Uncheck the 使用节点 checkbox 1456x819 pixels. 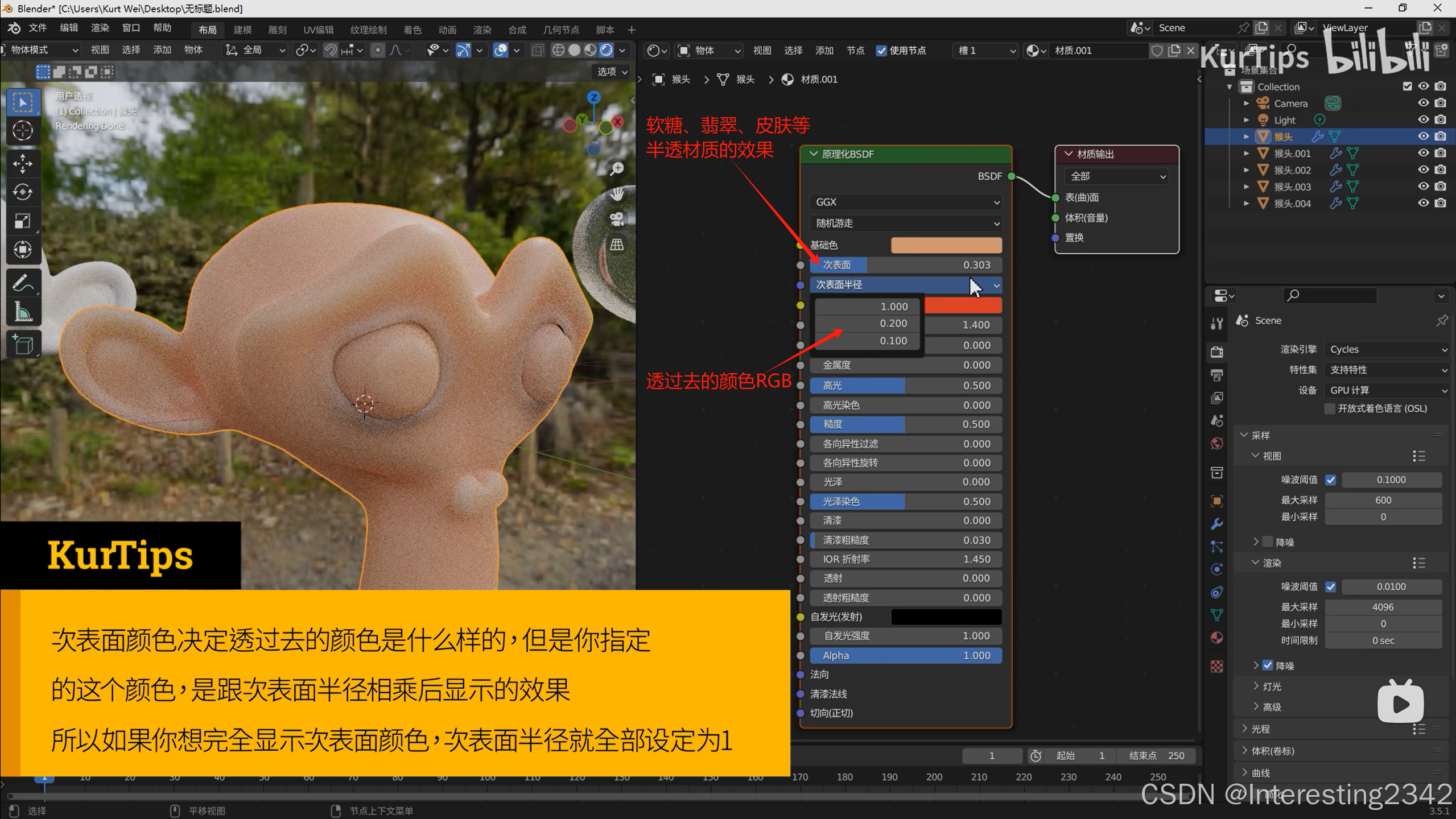(x=881, y=51)
